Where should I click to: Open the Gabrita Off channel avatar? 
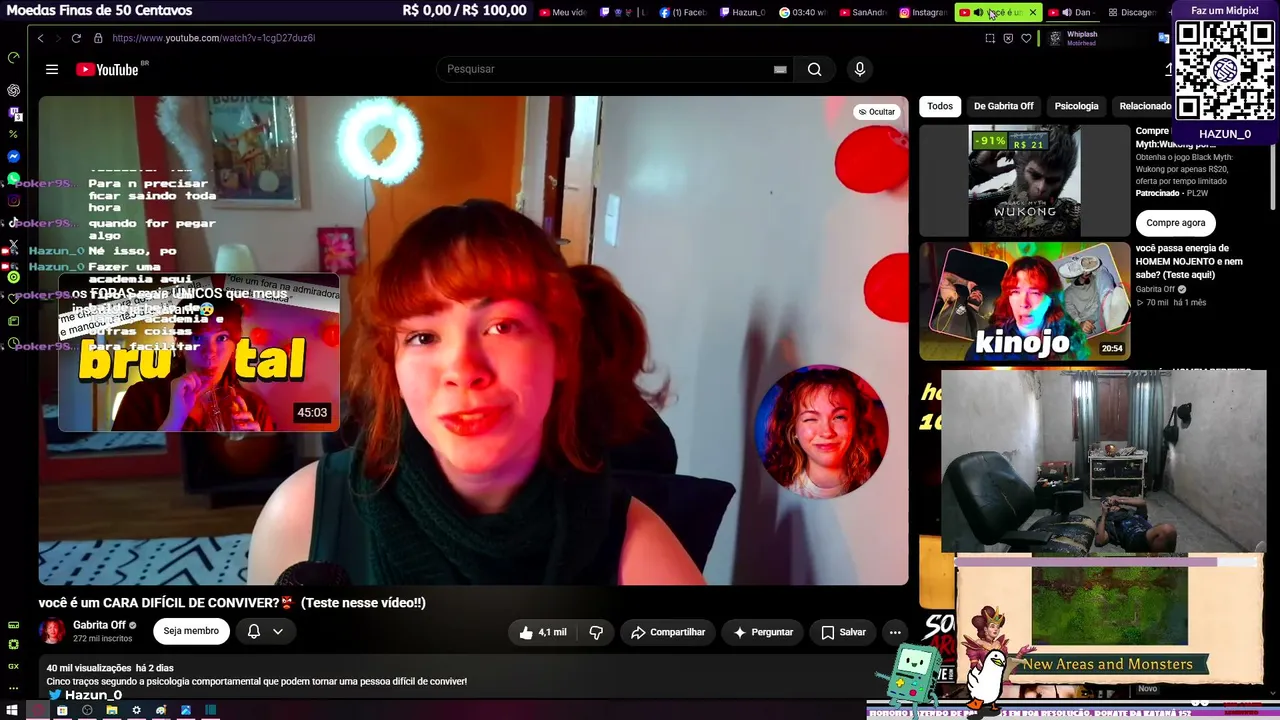(52, 631)
